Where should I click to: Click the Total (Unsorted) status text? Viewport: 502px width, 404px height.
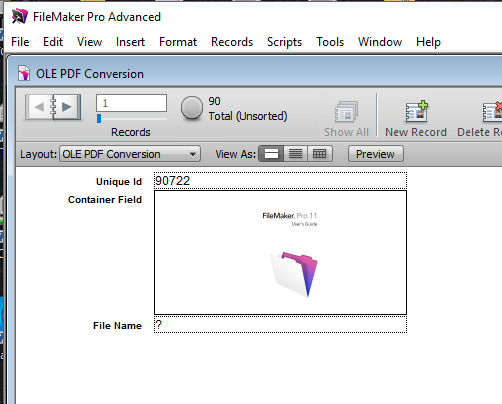click(x=248, y=116)
